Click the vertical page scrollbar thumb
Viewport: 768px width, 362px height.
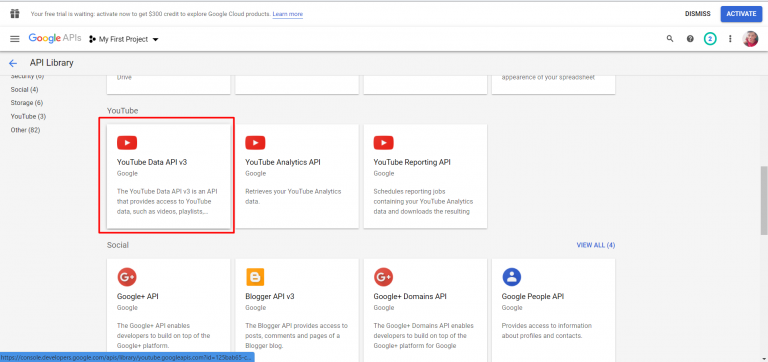point(764,200)
